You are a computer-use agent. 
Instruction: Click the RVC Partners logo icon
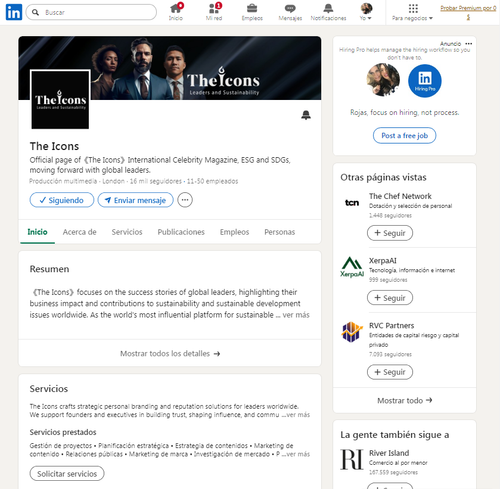pyautogui.click(x=352, y=332)
